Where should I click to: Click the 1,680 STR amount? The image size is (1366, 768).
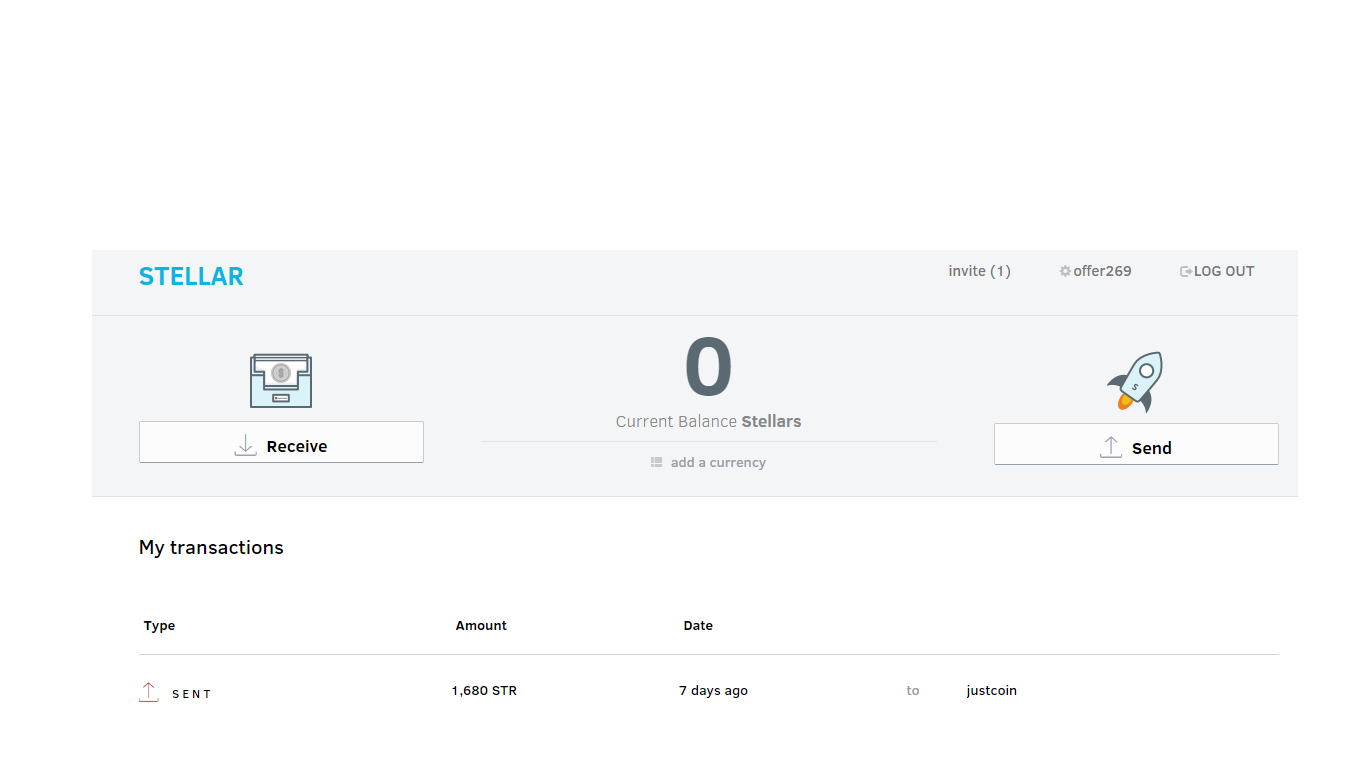click(x=484, y=691)
